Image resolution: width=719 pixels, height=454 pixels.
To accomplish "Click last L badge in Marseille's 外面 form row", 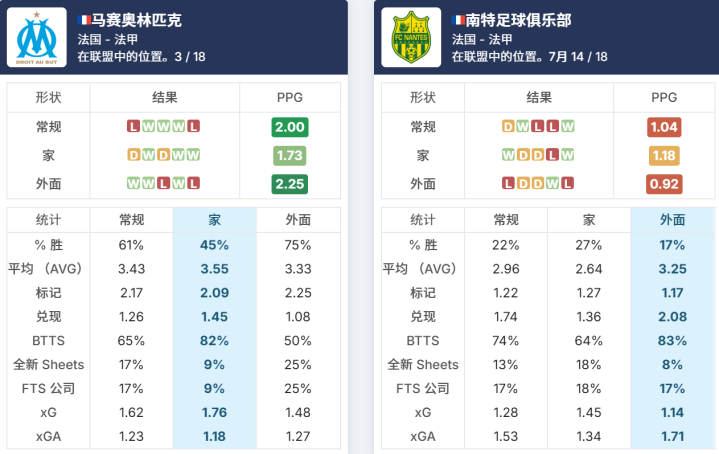I will click(x=193, y=184).
